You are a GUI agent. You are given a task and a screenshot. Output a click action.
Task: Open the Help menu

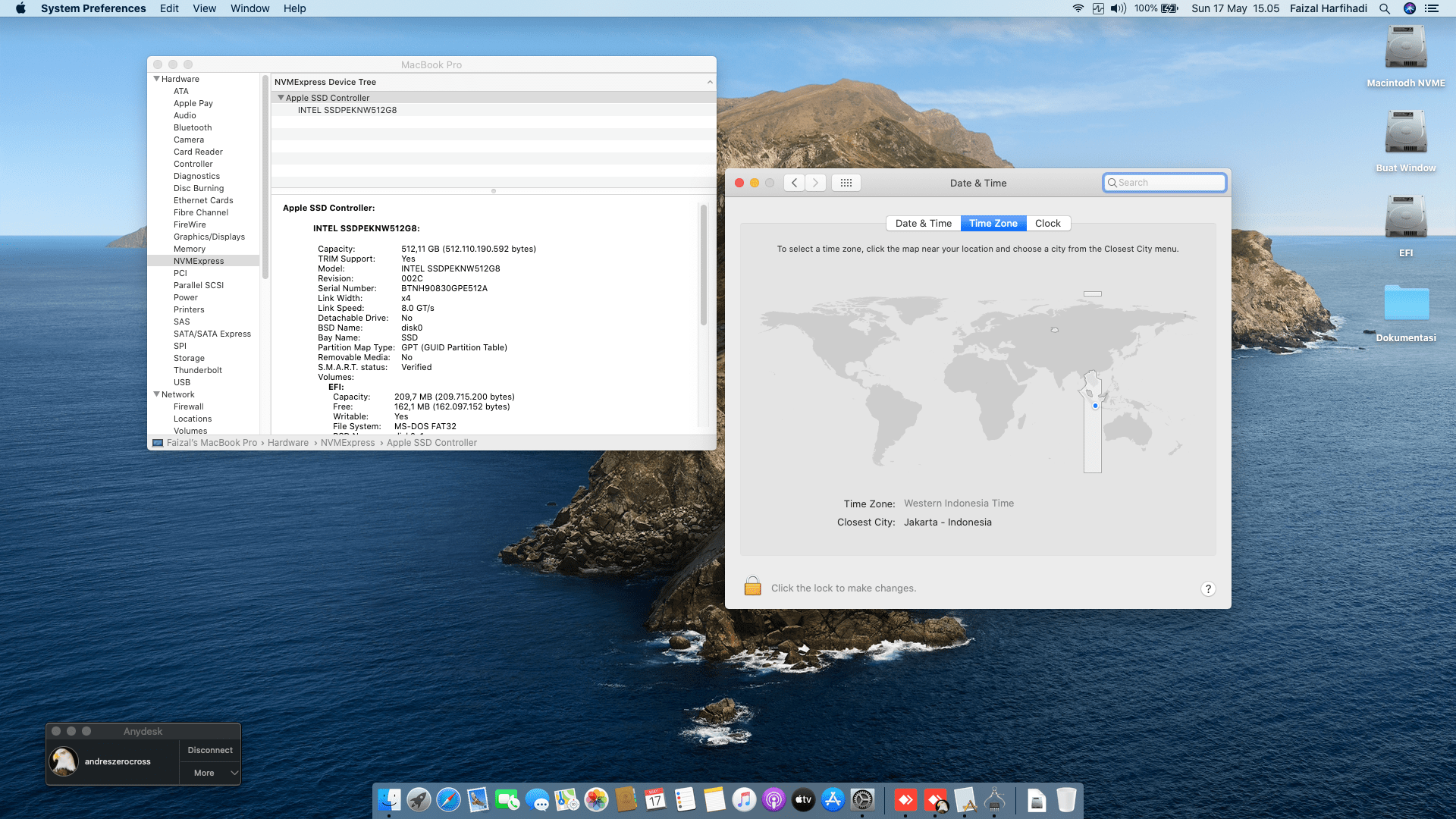pos(294,8)
